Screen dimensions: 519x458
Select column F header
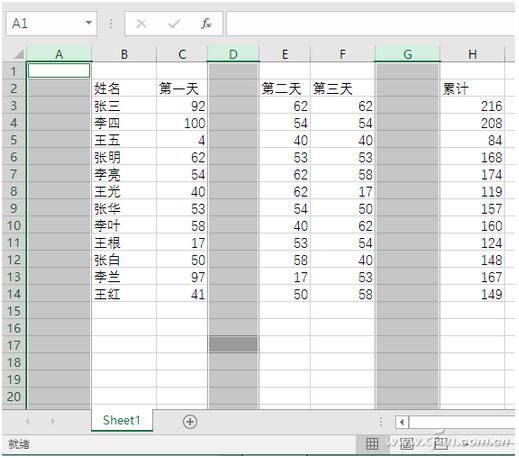[x=342, y=54]
